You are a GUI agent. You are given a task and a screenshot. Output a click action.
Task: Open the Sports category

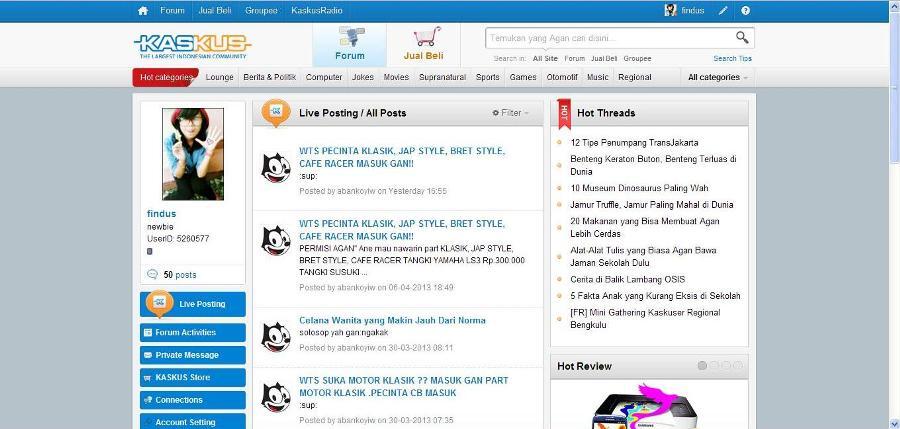pyautogui.click(x=488, y=77)
